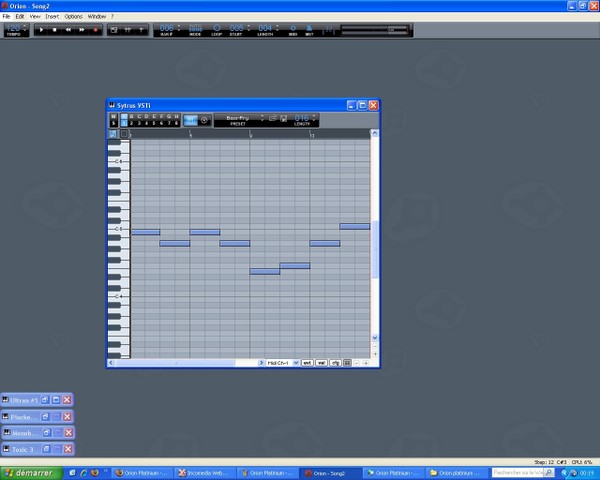Viewport: 600px width, 480px height.
Task: Restore the Plucke... minimized window
Action: [45, 416]
